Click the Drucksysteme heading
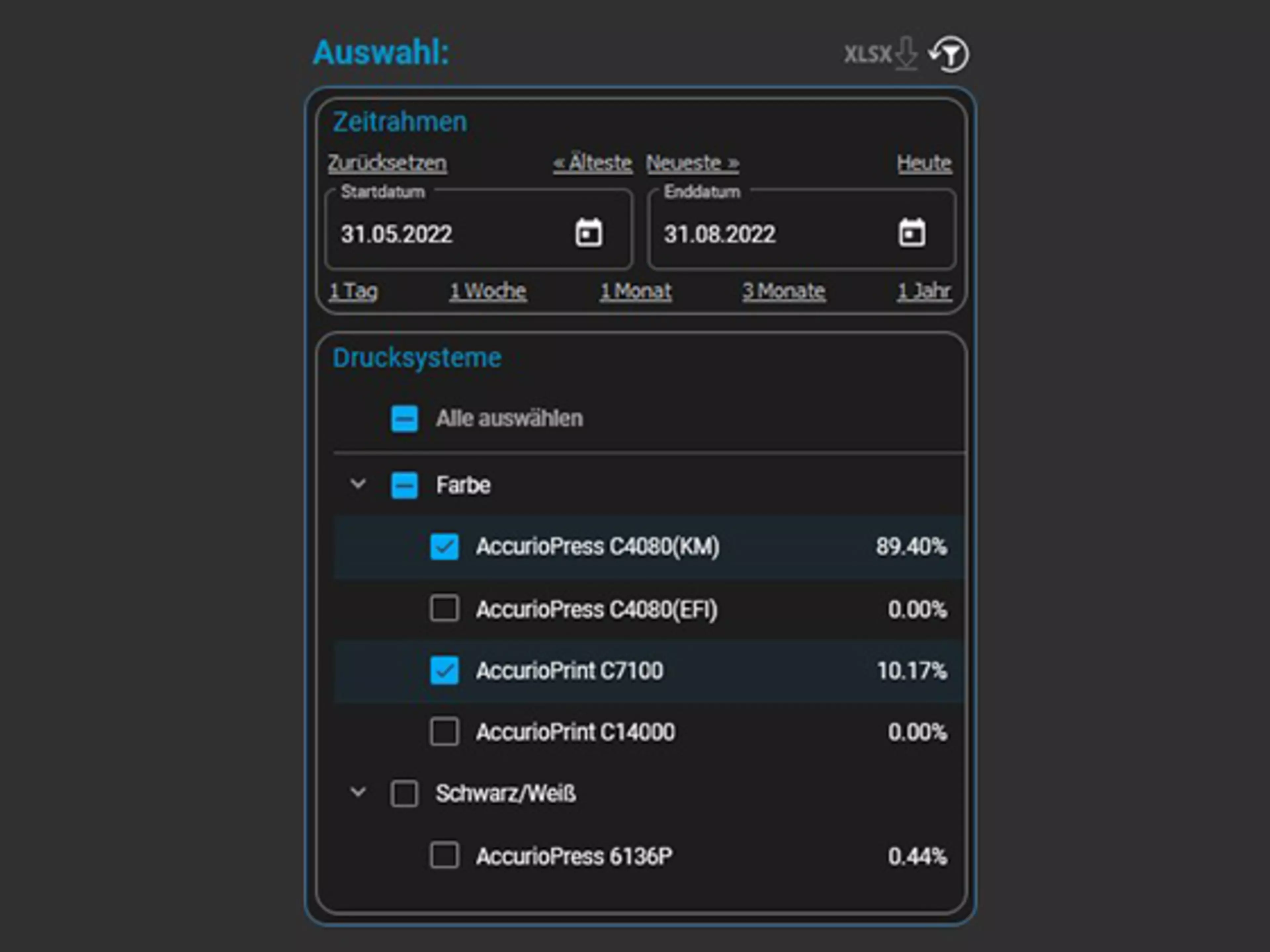The height and width of the screenshot is (952, 1270). pos(417,358)
